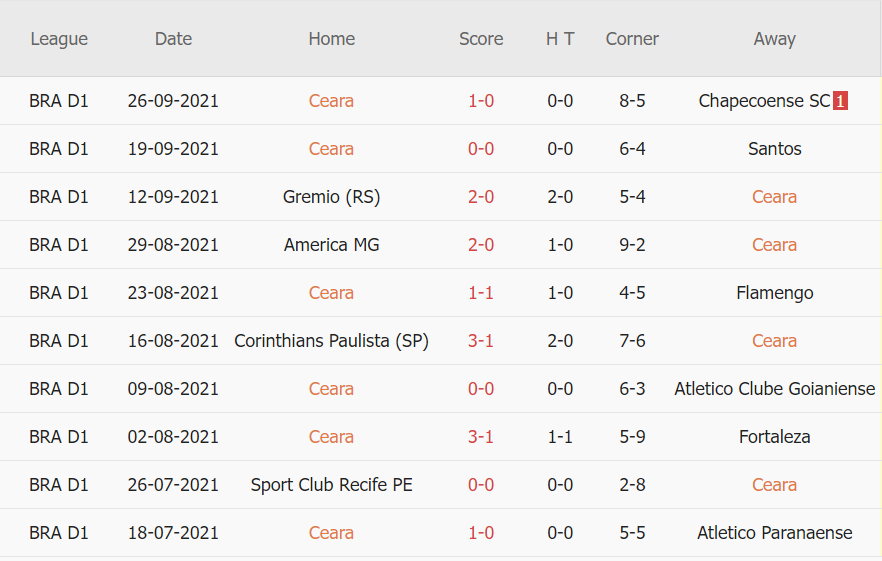Click the Date column header
The height and width of the screenshot is (561, 882).
[173, 39]
